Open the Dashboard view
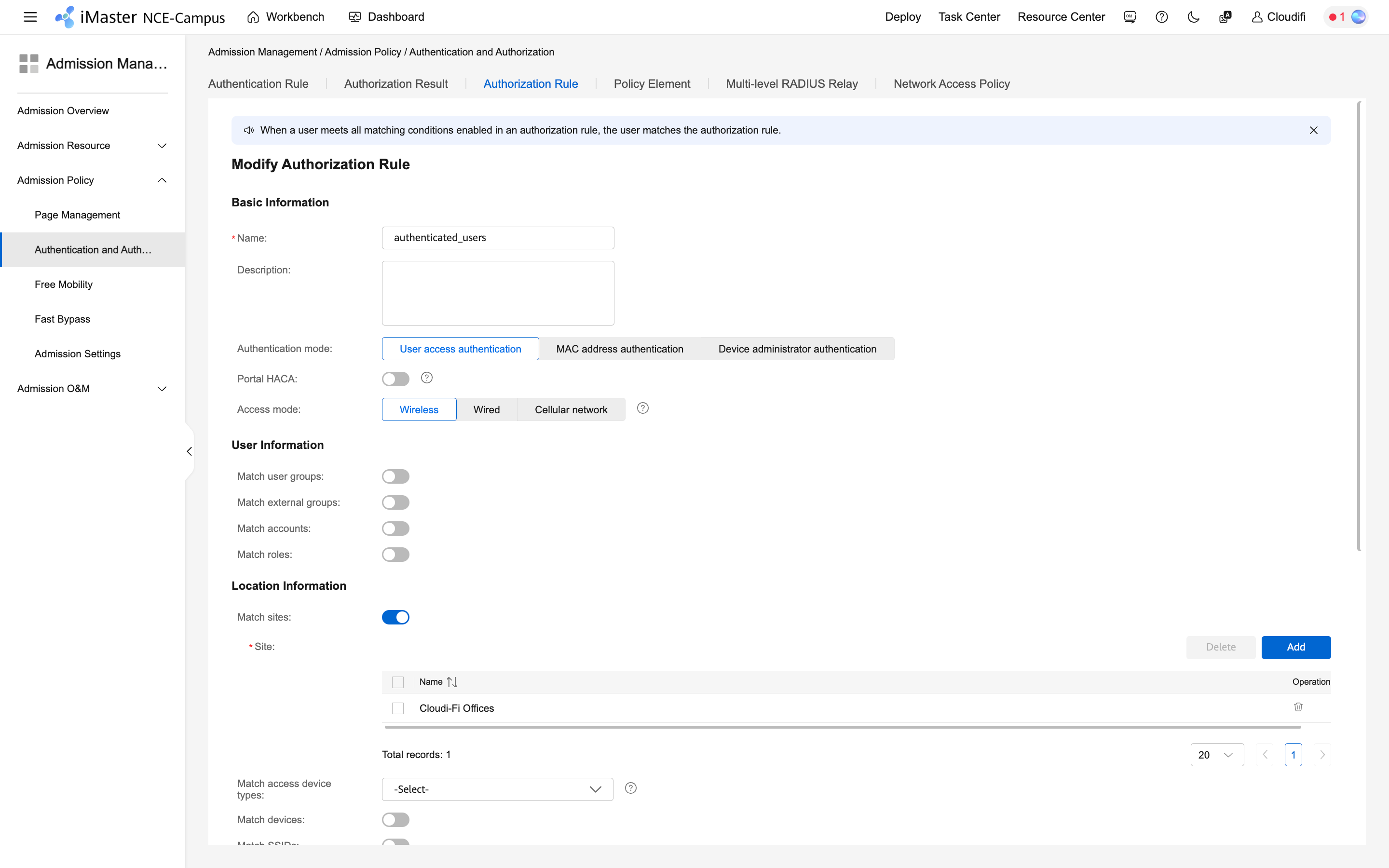This screenshot has height=868, width=1389. tap(386, 17)
